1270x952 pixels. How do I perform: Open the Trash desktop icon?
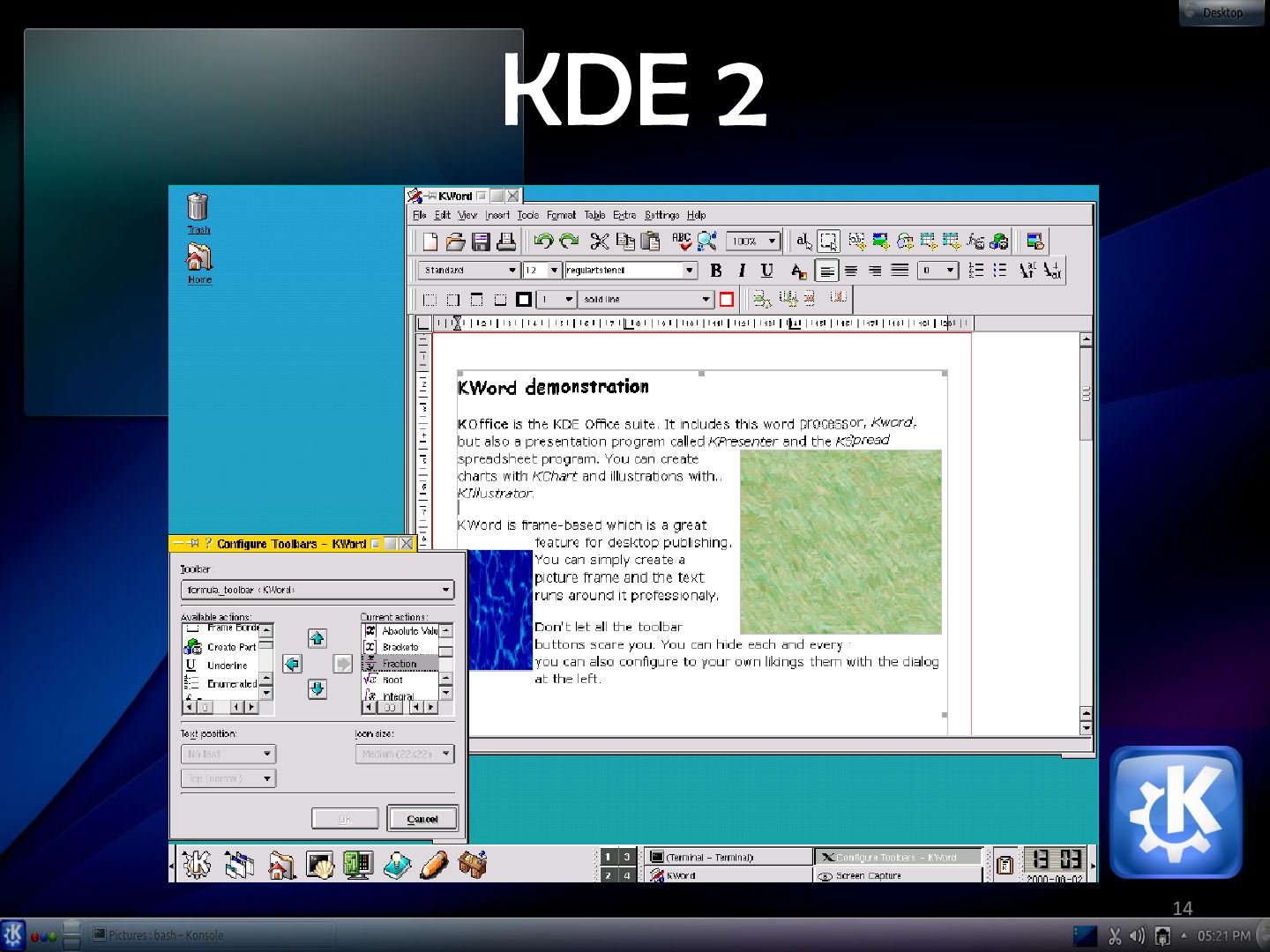[198, 213]
